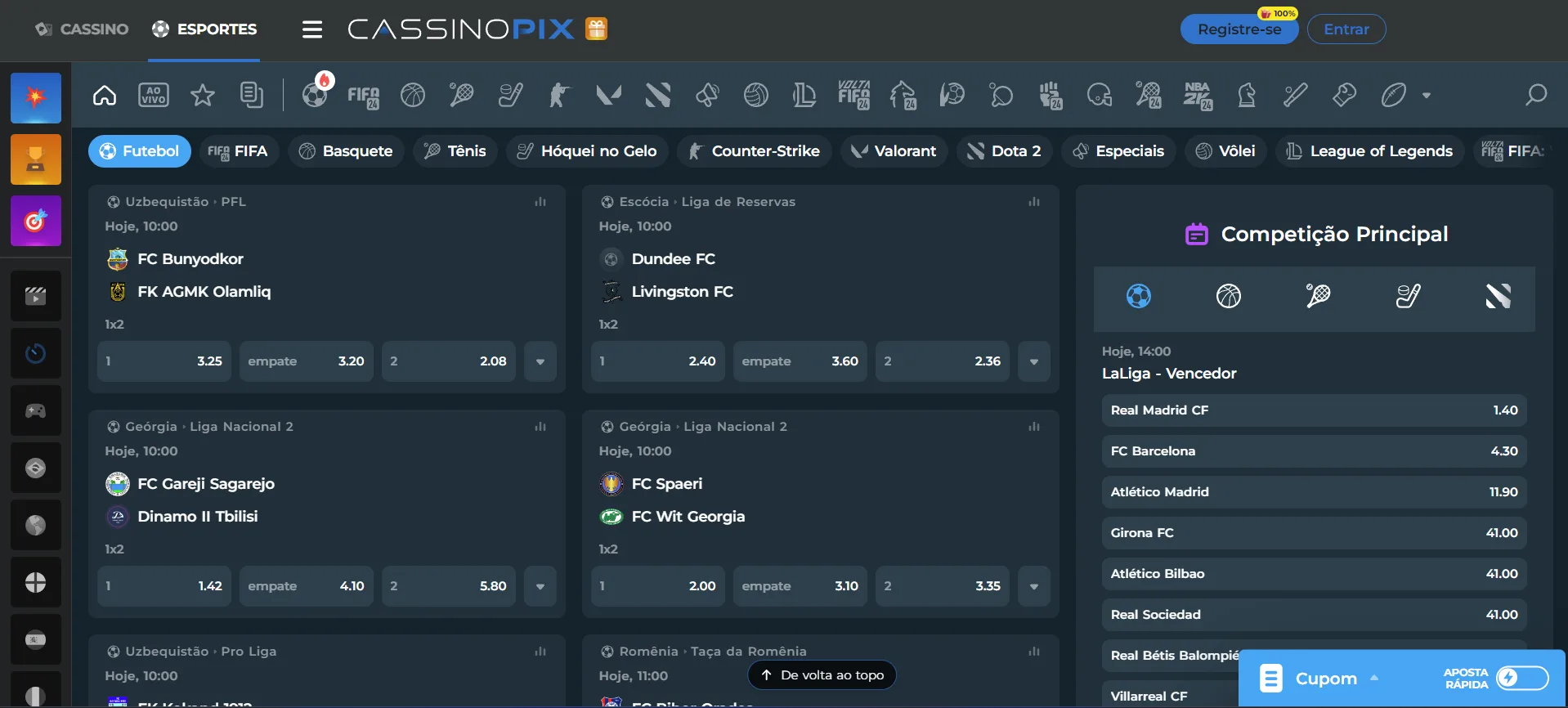This screenshot has height=708, width=1568.
Task: Open the game controller sidebar icon
Action: [36, 410]
